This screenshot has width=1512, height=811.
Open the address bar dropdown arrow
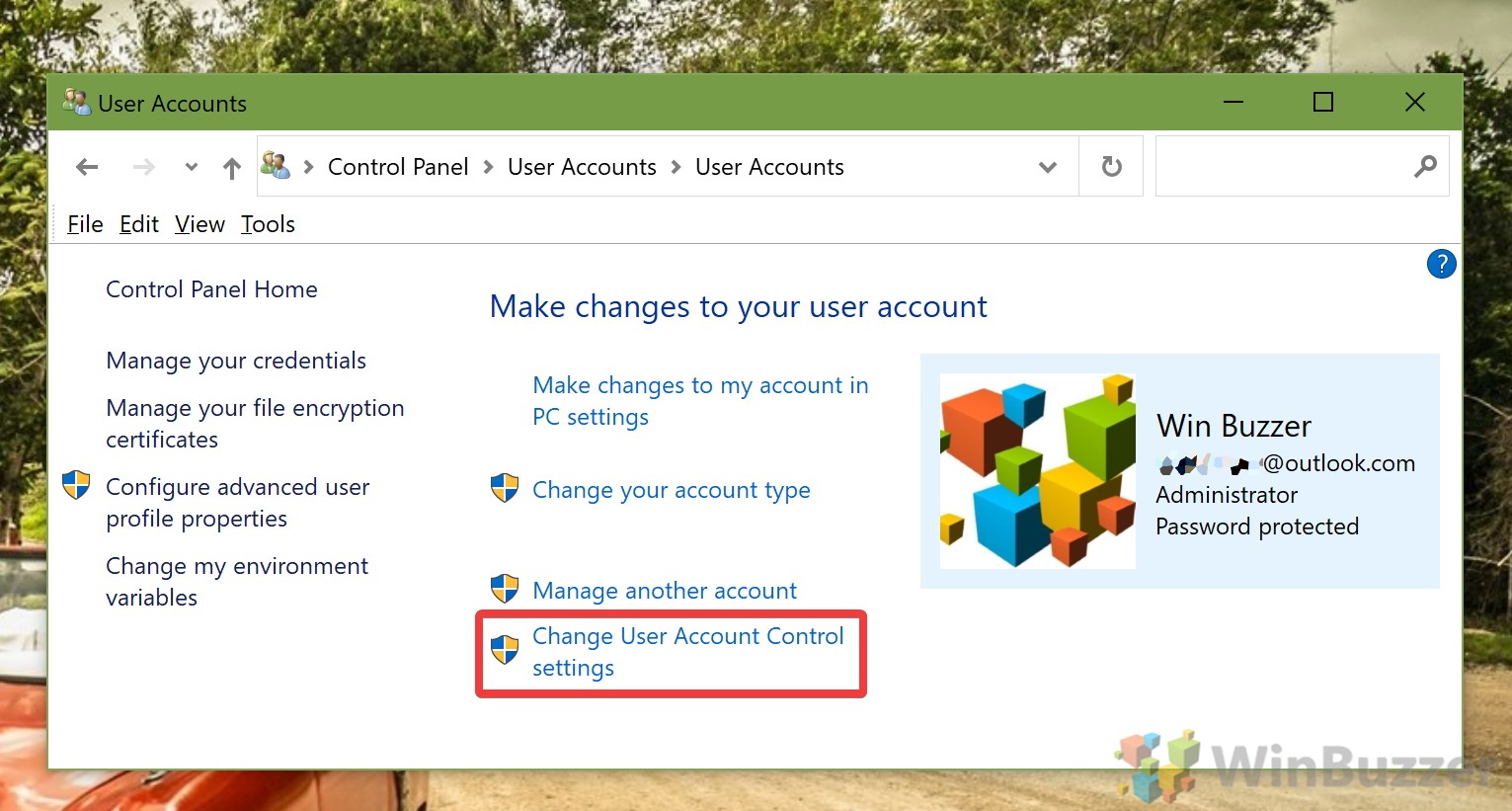click(1047, 167)
